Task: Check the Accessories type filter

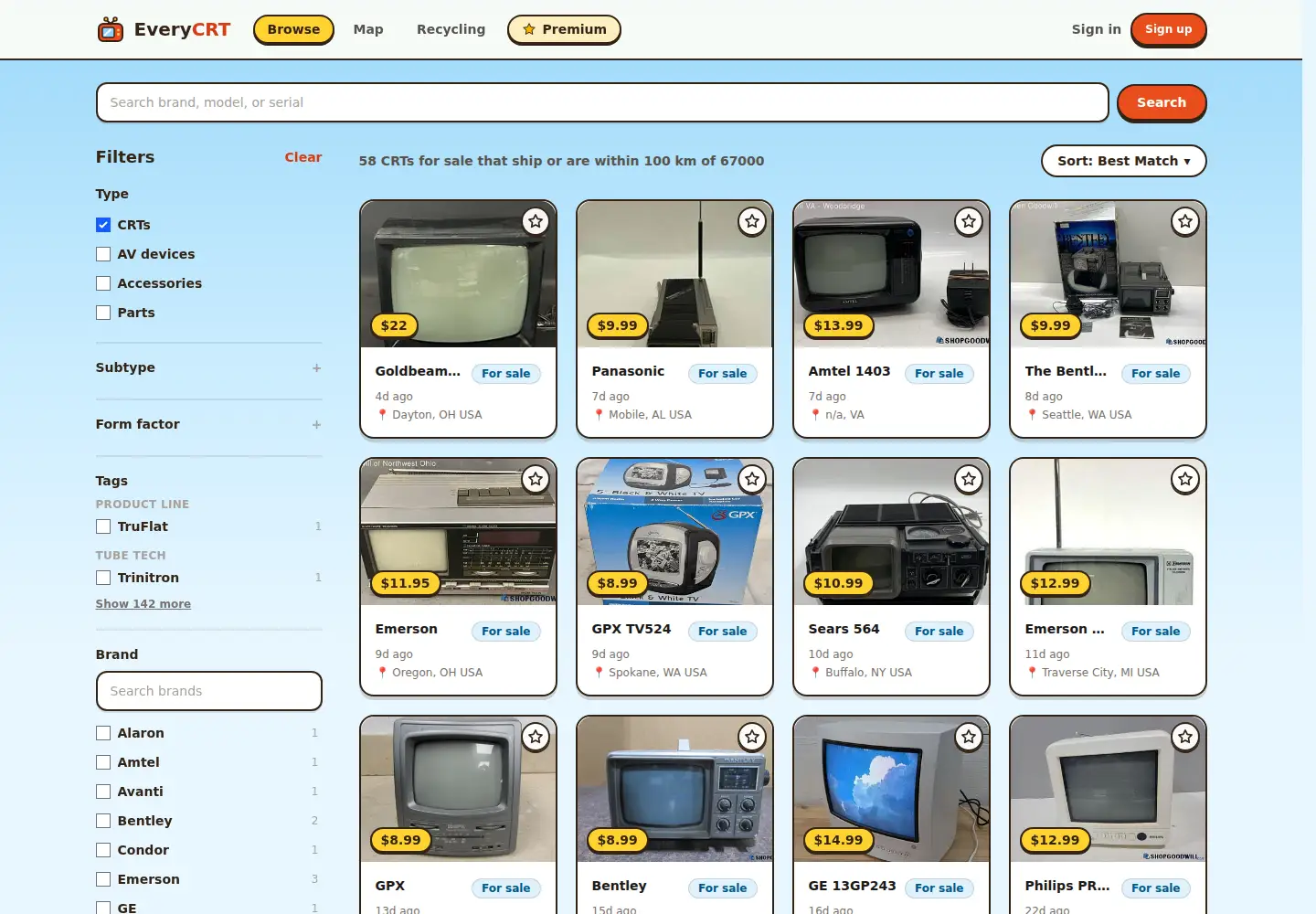Action: pos(103,283)
